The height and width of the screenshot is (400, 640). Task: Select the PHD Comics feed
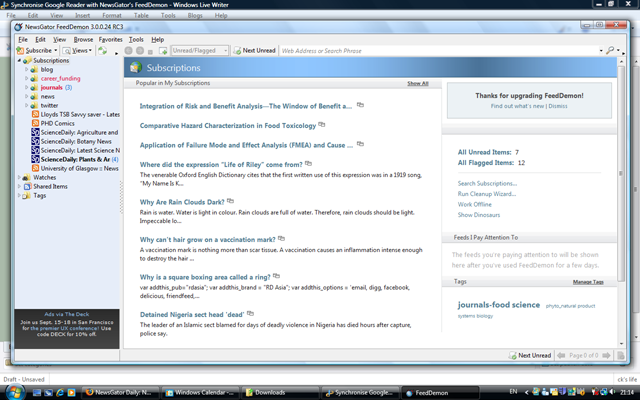click(57, 123)
